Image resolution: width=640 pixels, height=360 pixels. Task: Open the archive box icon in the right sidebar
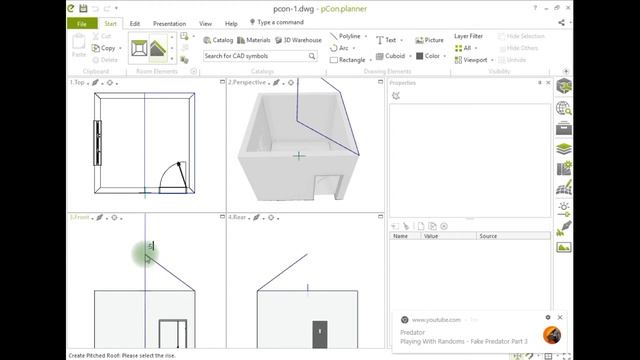pyautogui.click(x=564, y=128)
